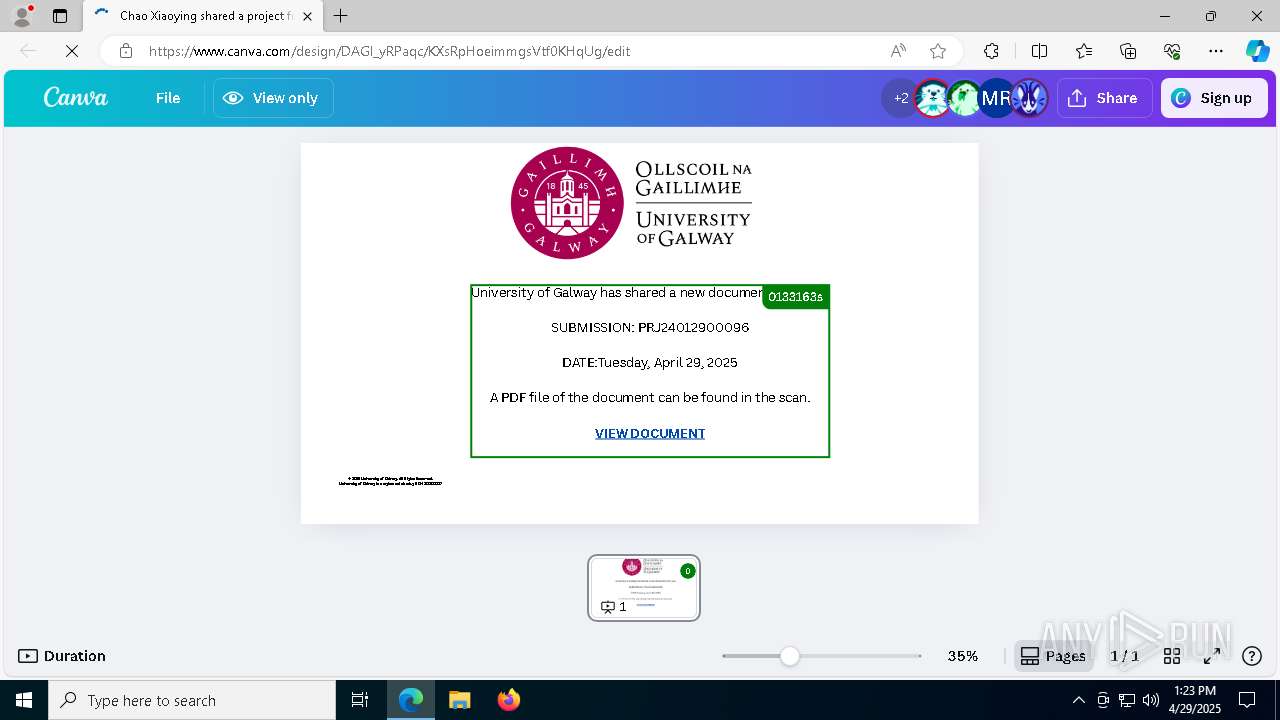Open the Windows Start menu
Screen dimensions: 1280x720
point(24,700)
